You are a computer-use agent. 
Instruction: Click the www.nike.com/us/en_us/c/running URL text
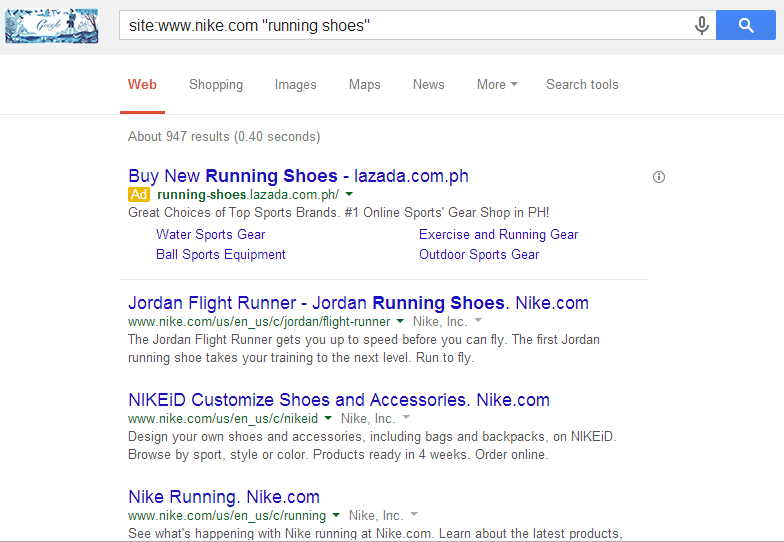click(227, 516)
